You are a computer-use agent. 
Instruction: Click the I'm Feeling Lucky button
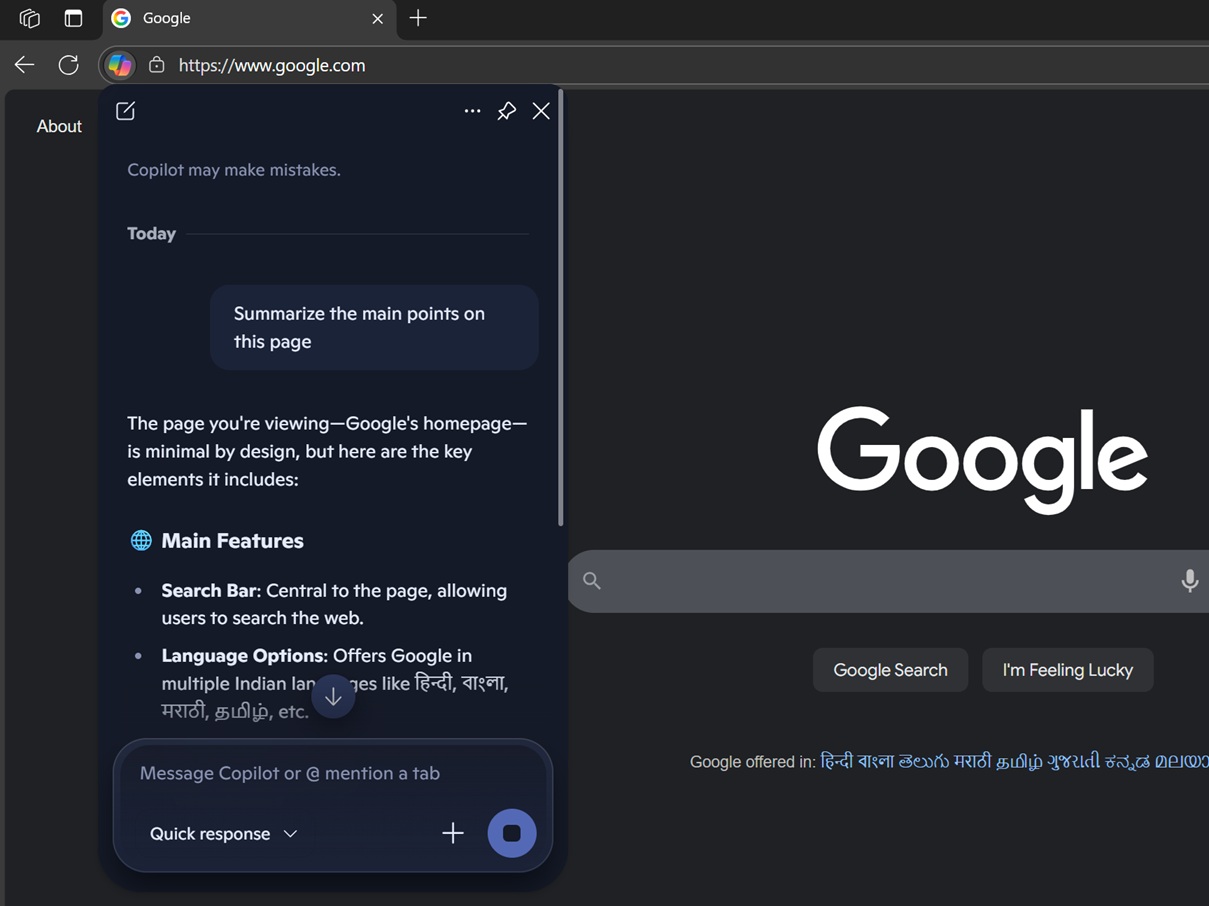click(1067, 670)
